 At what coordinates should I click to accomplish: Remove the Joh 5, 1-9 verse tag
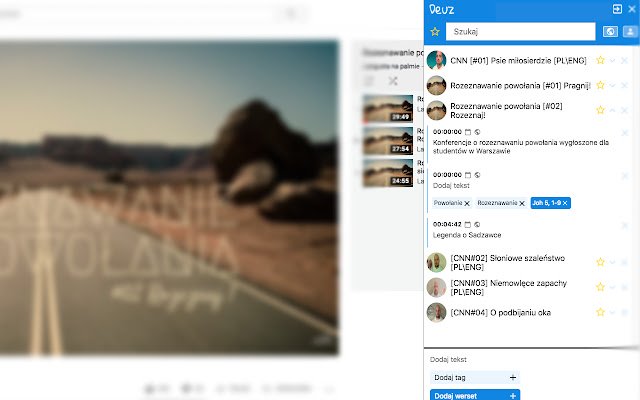pos(565,203)
